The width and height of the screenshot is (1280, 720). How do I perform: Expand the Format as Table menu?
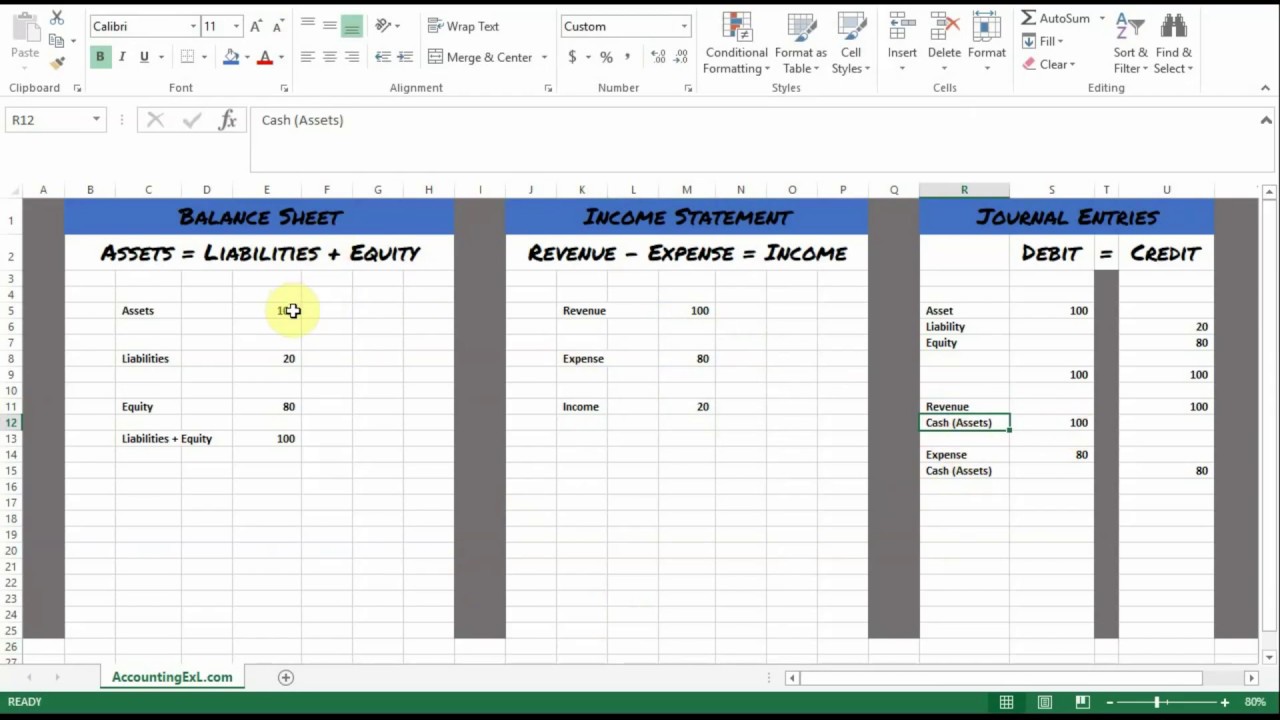[800, 43]
